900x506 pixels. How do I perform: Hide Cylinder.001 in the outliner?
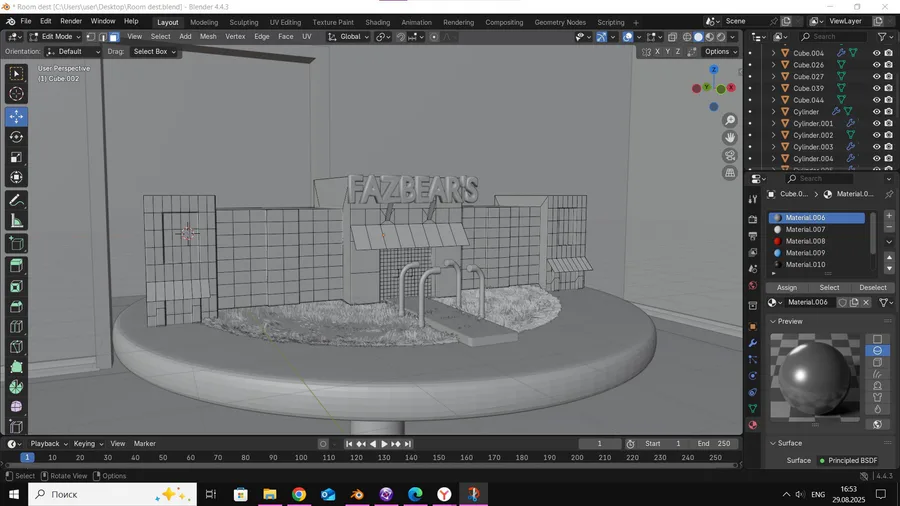(x=876, y=123)
